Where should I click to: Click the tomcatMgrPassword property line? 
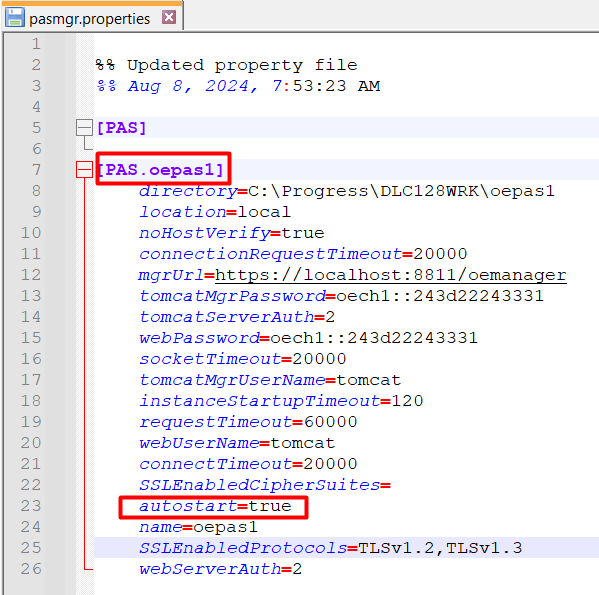pos(341,296)
